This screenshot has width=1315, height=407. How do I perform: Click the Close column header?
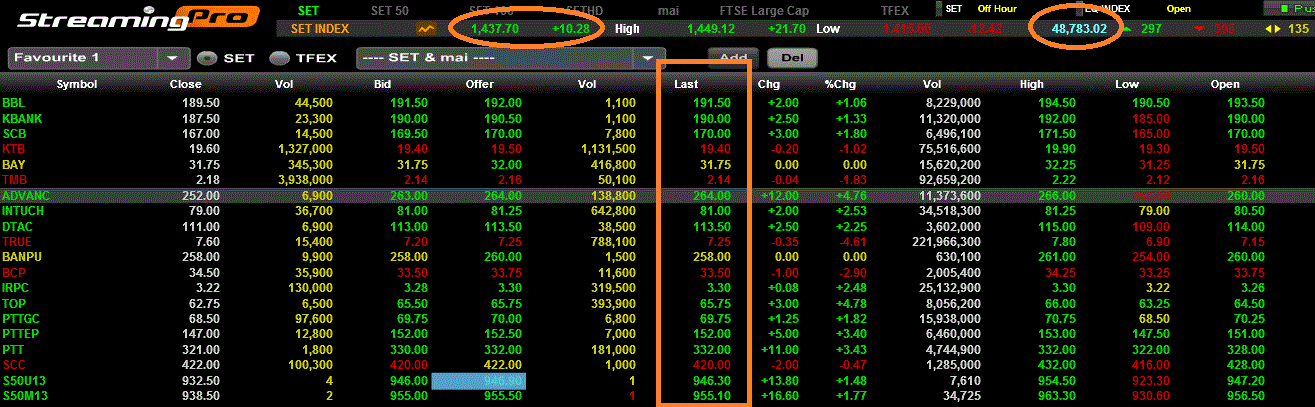click(x=185, y=84)
